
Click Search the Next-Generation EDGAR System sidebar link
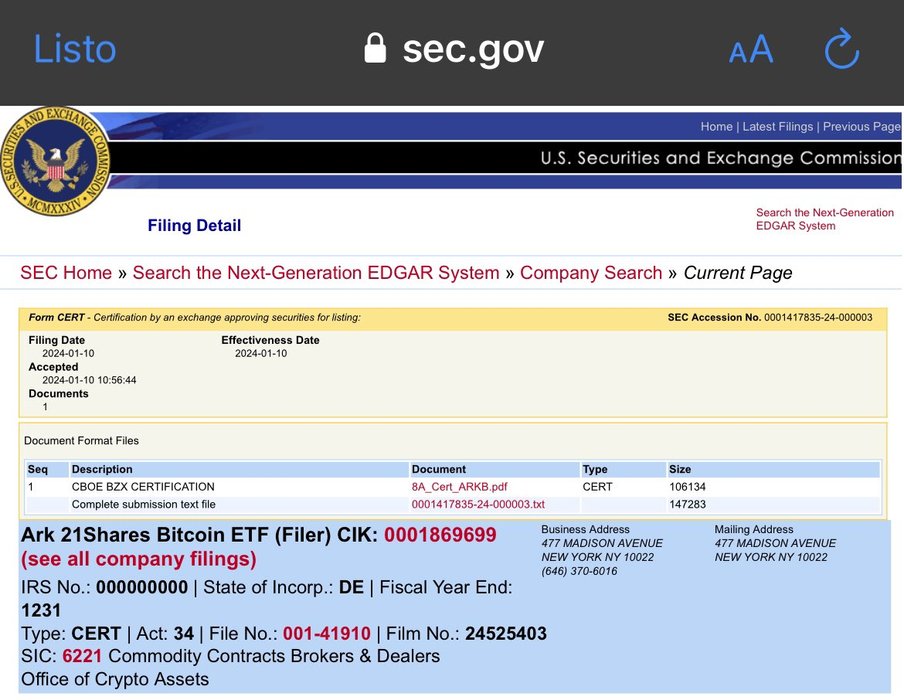824,219
